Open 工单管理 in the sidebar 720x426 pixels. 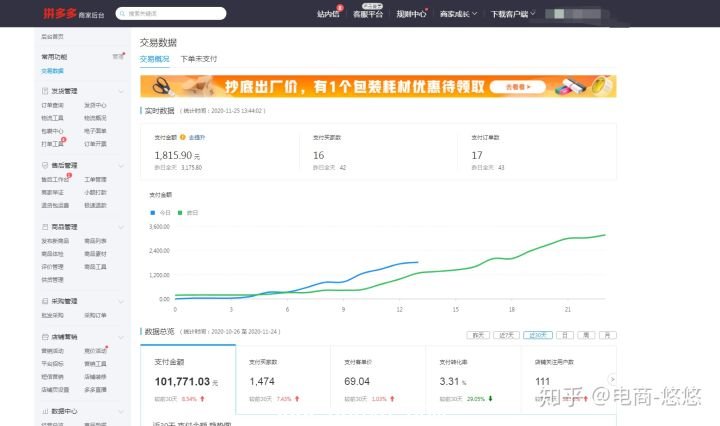pyautogui.click(x=95, y=179)
